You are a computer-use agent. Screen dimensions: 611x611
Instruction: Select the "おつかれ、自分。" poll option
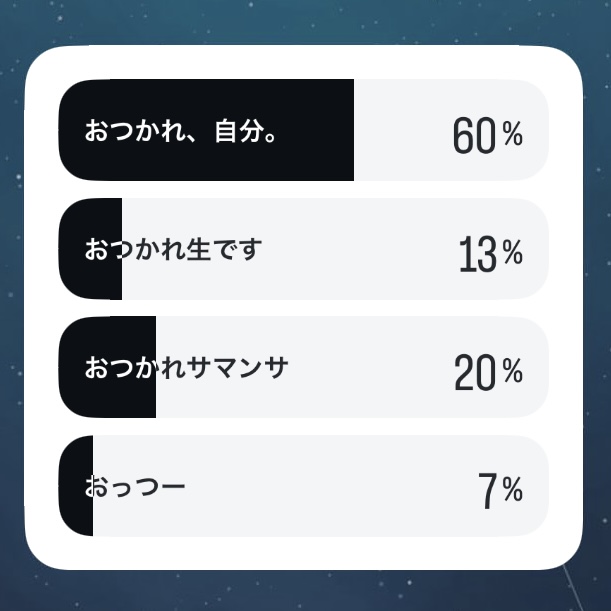coord(181,131)
